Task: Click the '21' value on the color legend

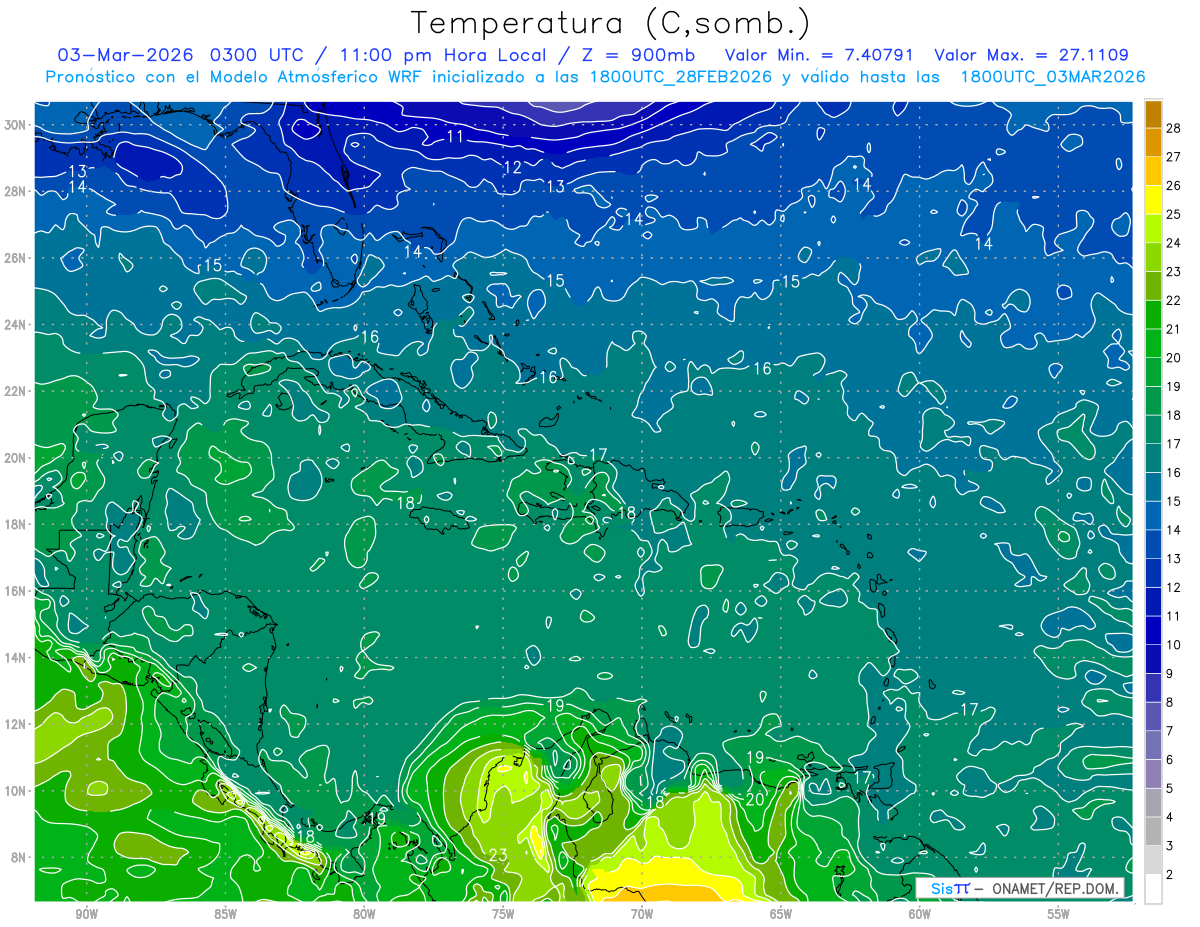Action: click(1174, 329)
